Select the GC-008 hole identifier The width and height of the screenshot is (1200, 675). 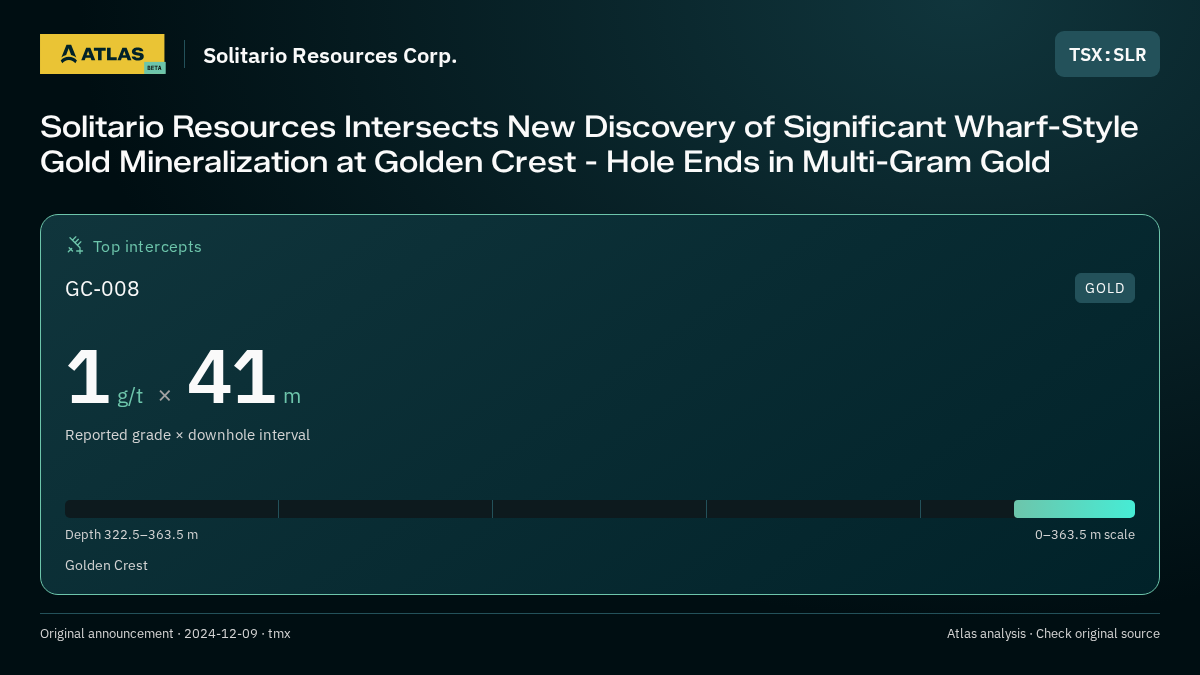click(x=102, y=289)
